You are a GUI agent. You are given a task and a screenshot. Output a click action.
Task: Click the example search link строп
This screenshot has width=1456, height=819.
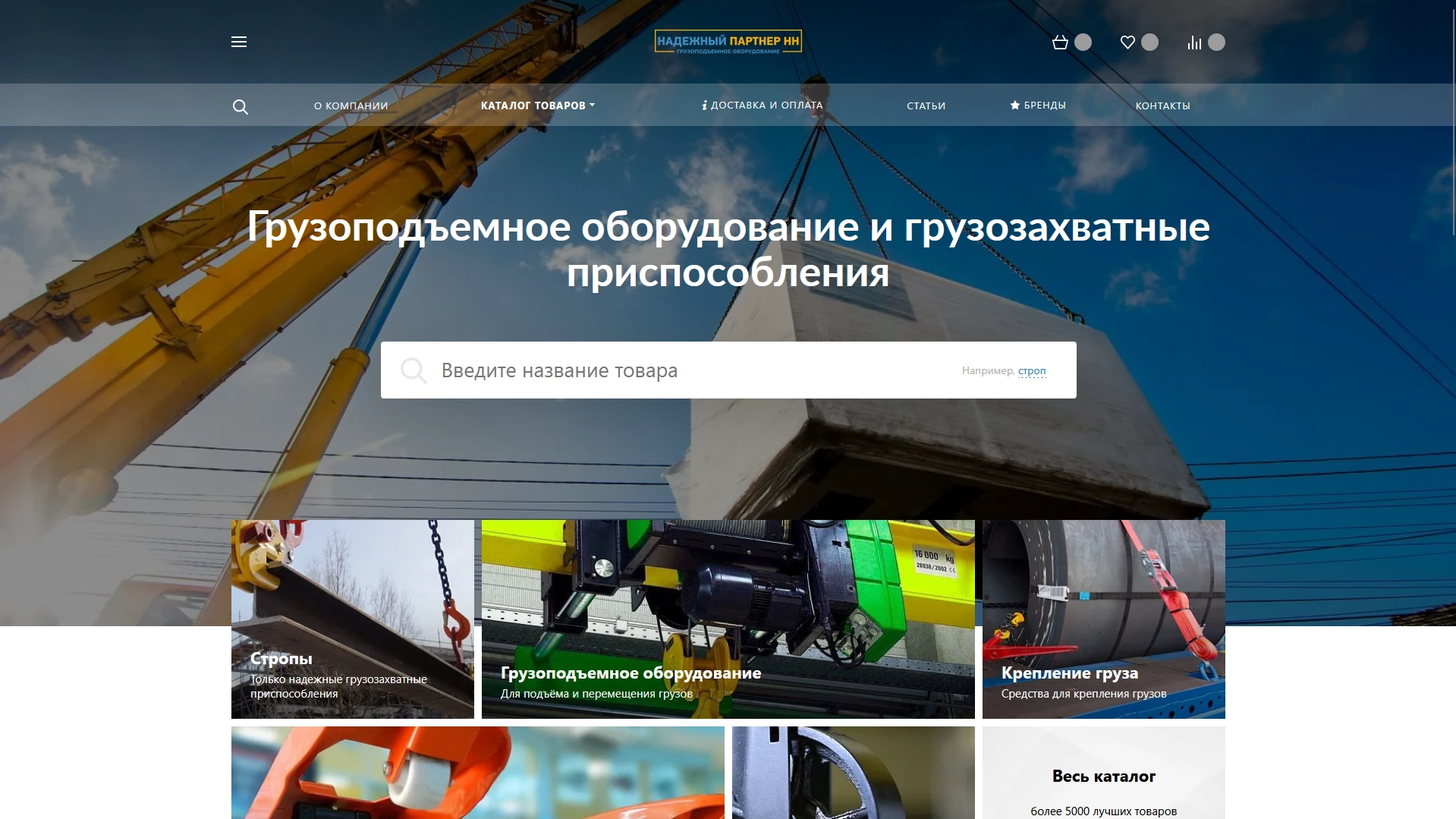(x=1032, y=371)
